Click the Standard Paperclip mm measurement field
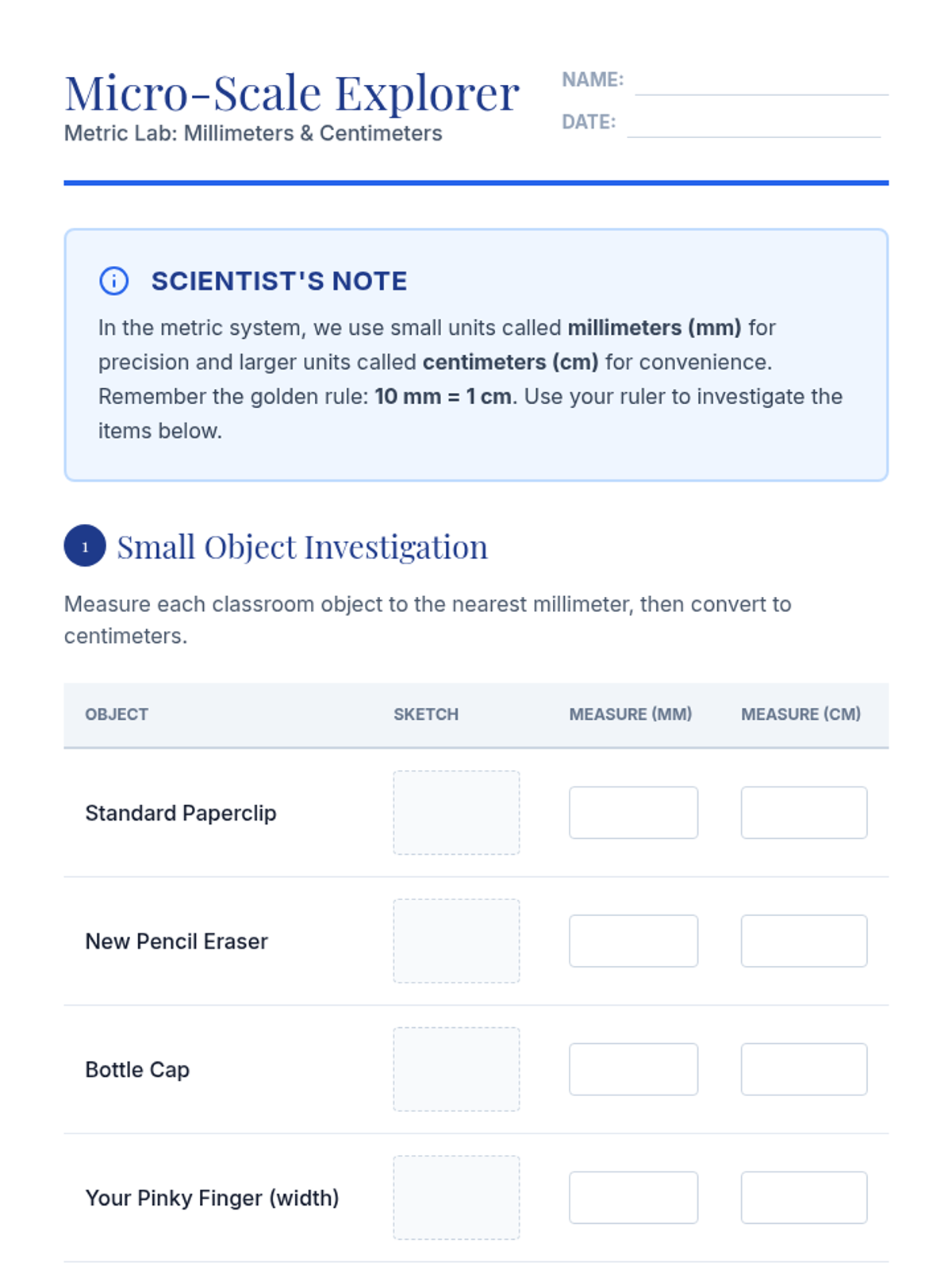952x1270 pixels. click(x=634, y=813)
